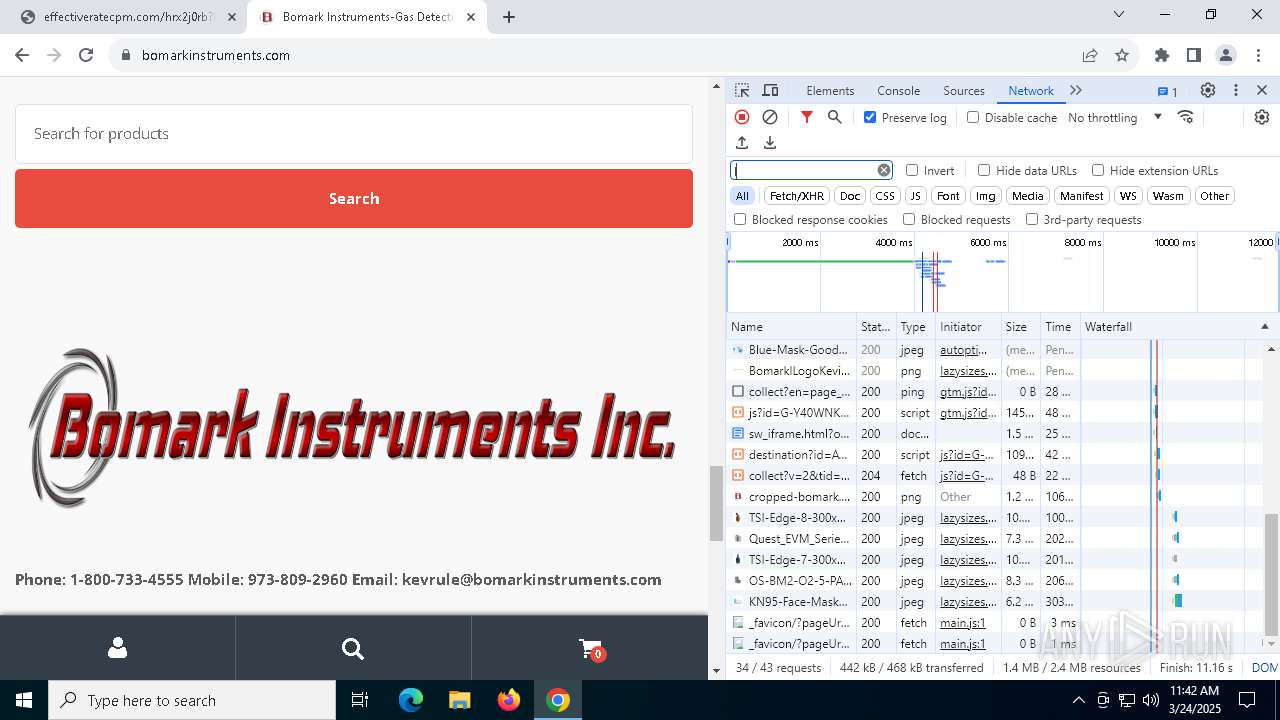Share this page icon
Screen dimensions: 1280x720
point(1090,55)
